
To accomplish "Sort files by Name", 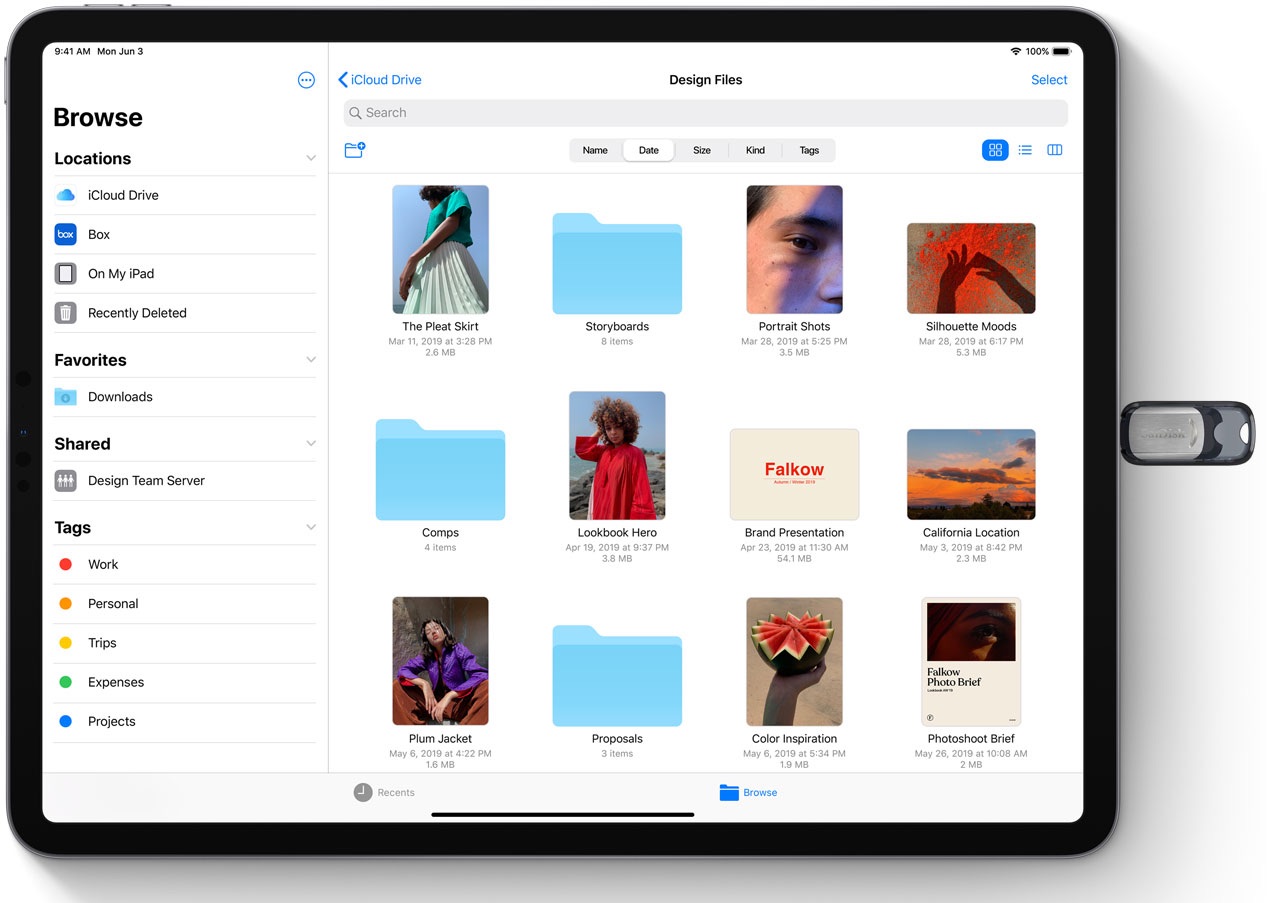I will [x=595, y=150].
